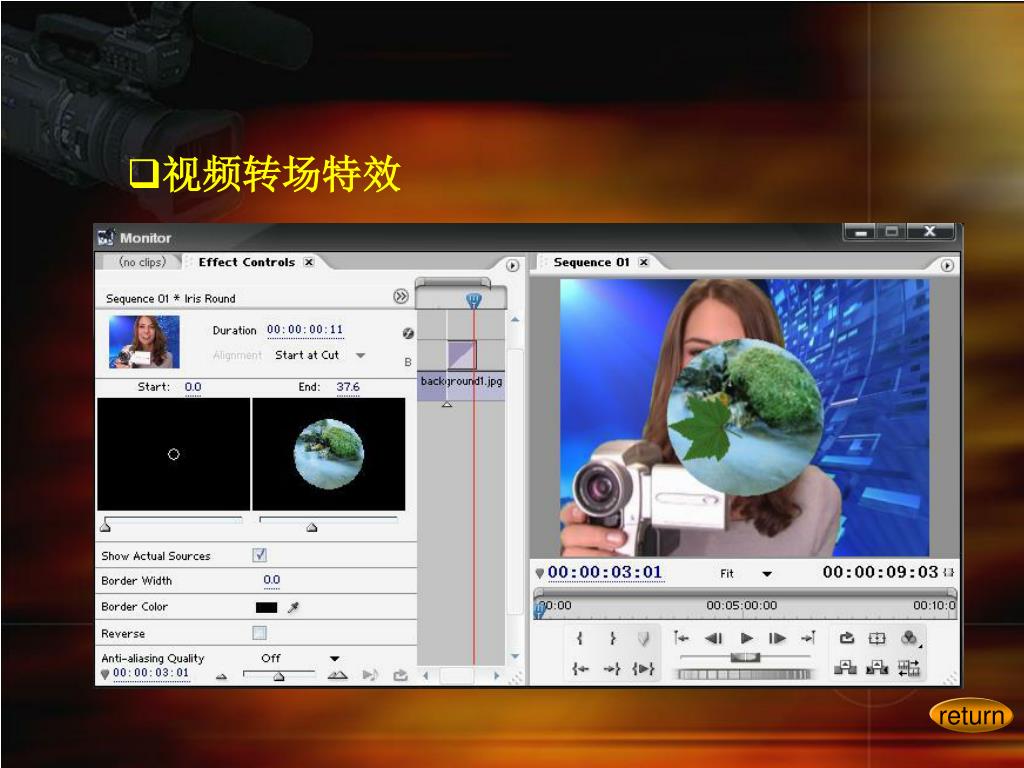Viewport: 1024px width, 768px height.
Task: Click the Start preview slider handle
Action: tap(106, 526)
